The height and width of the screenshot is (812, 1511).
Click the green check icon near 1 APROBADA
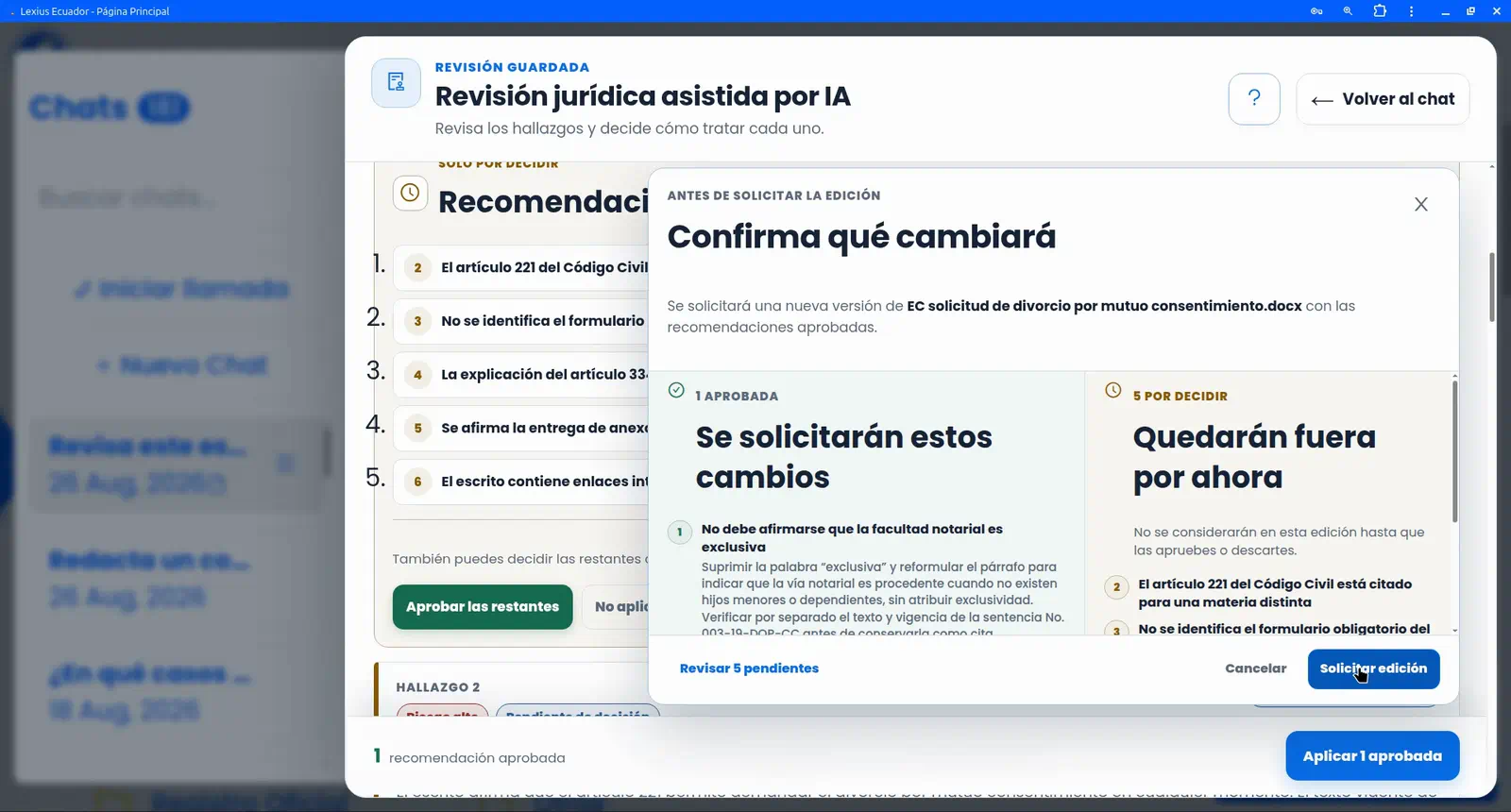coord(676,390)
